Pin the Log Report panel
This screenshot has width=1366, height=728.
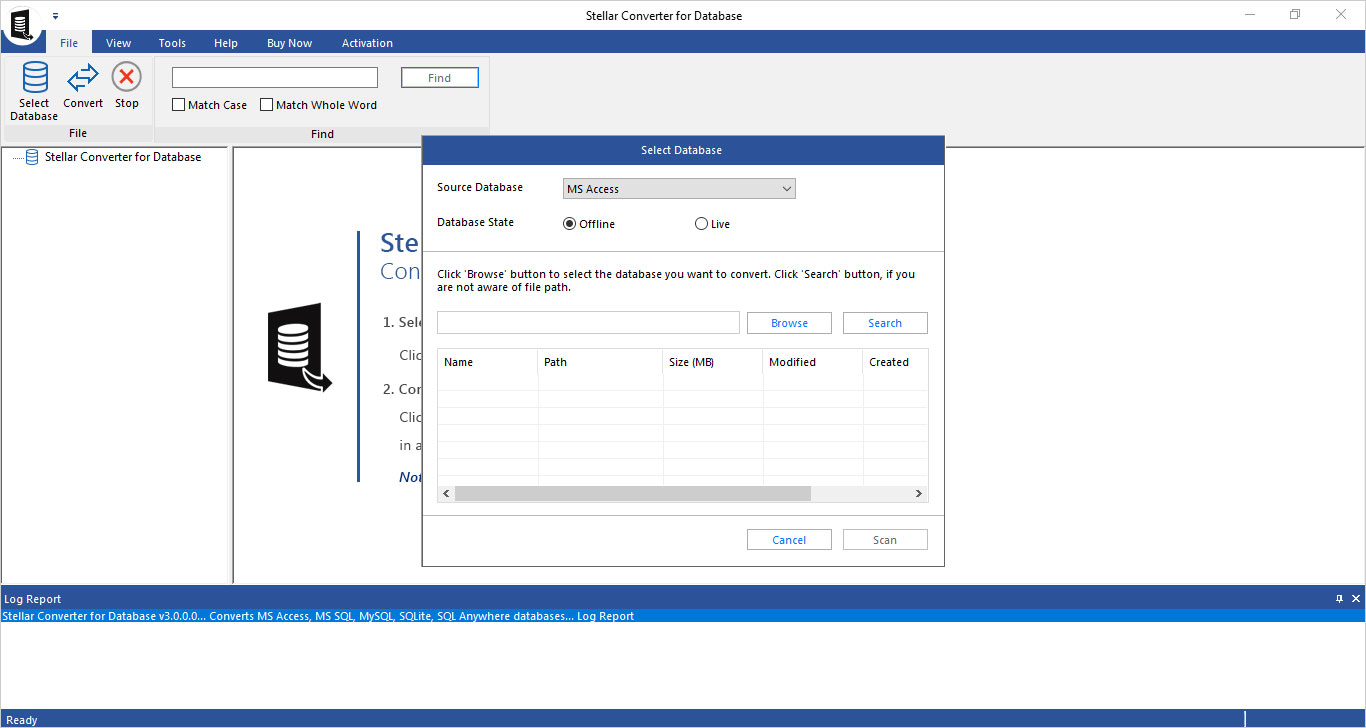(x=1339, y=598)
